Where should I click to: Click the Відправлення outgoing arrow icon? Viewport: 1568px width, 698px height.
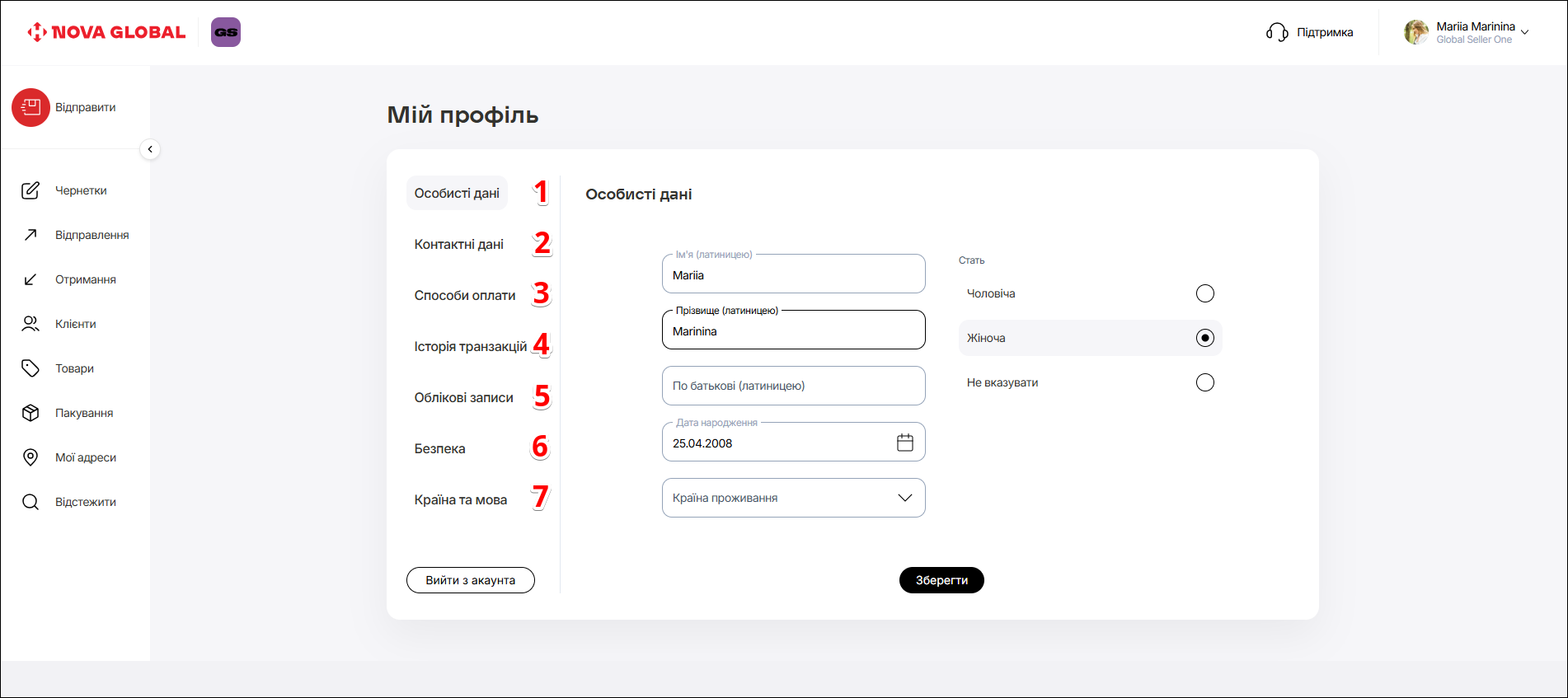coord(31,235)
